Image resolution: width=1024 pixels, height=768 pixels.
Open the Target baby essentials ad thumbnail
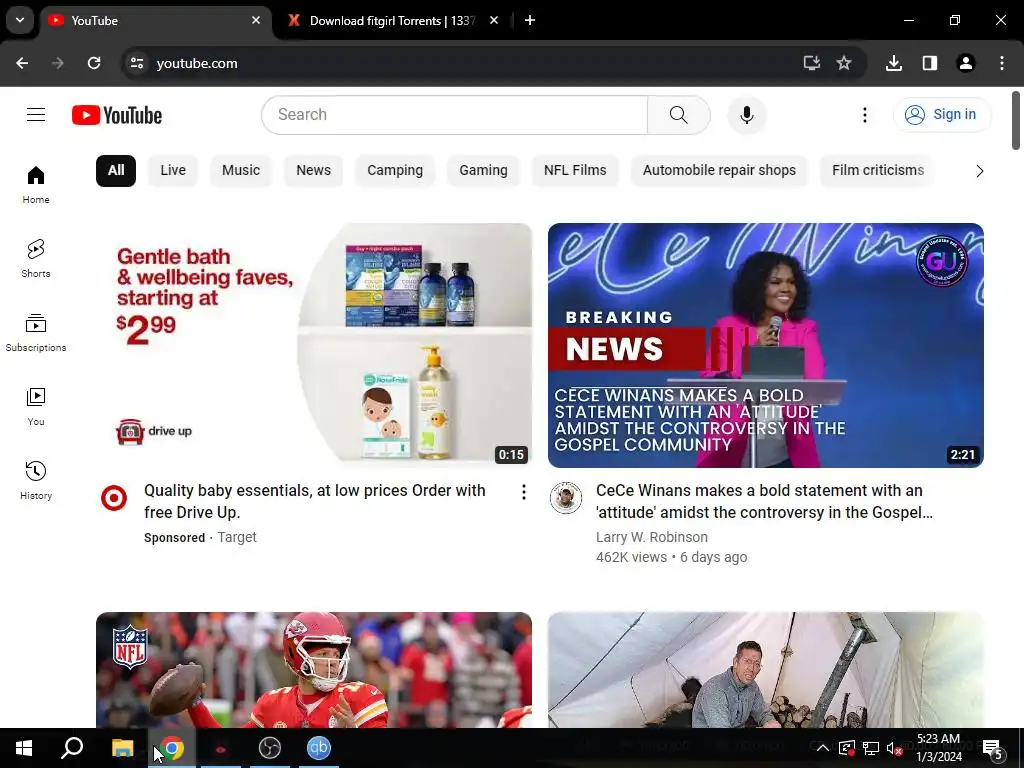point(314,345)
